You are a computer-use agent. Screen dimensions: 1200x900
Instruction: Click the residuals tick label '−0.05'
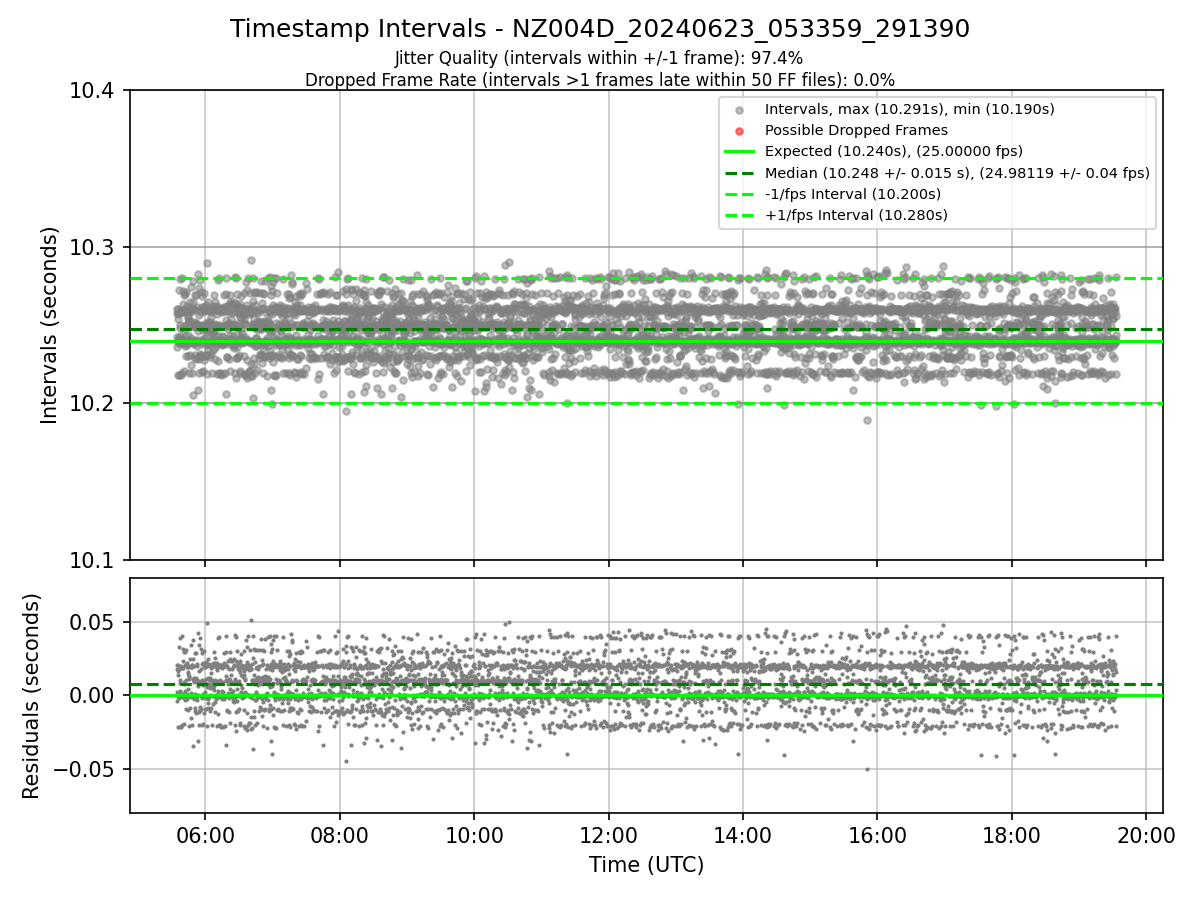pos(86,769)
